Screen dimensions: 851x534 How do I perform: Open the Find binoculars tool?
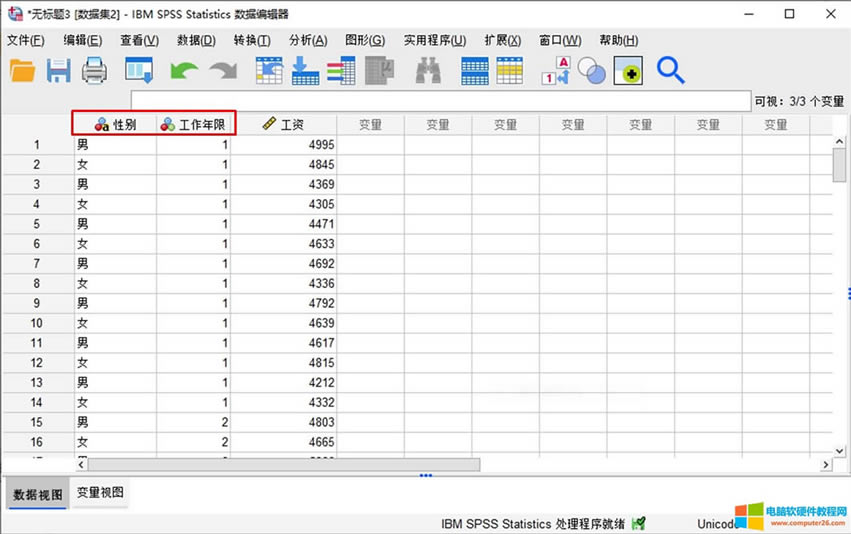click(x=429, y=70)
